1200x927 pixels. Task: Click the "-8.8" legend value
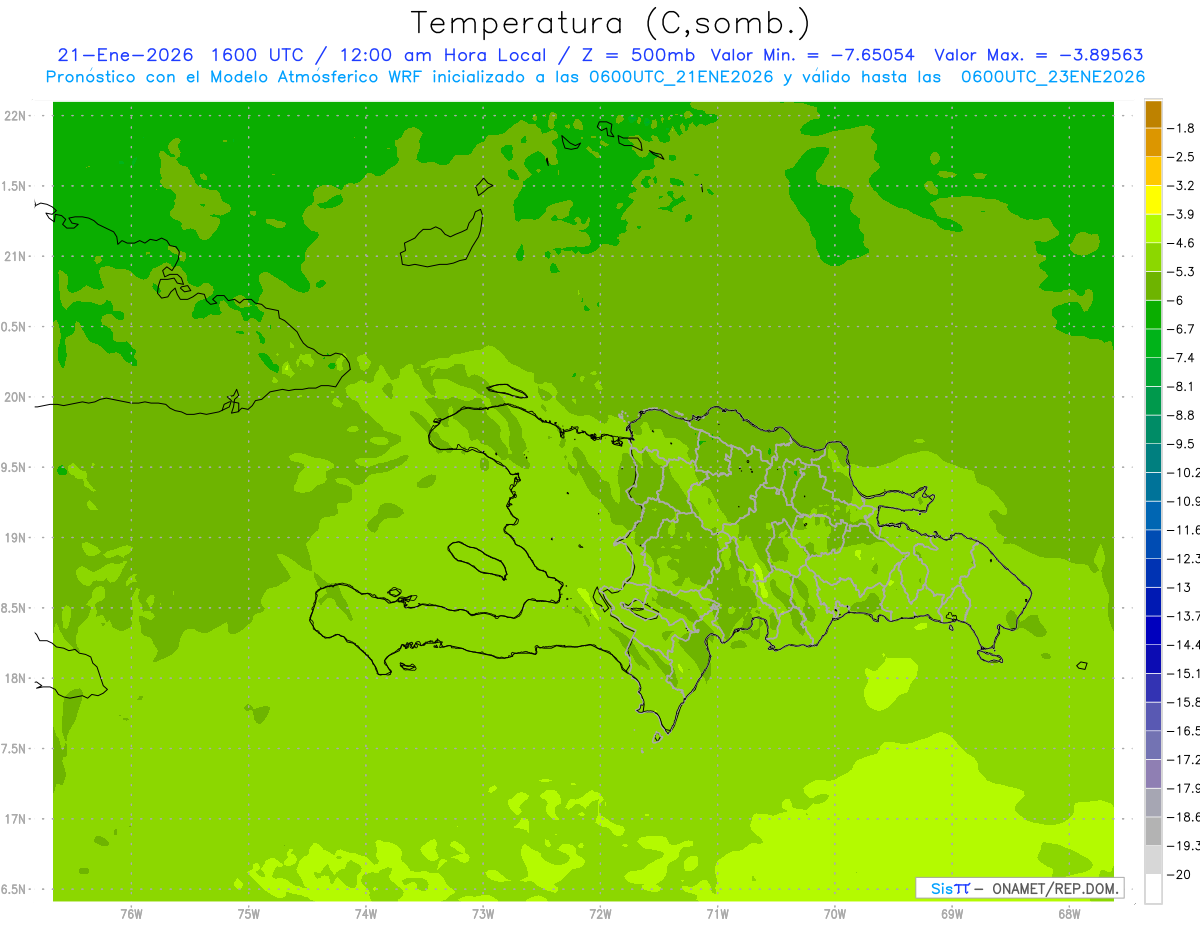(x=1182, y=415)
